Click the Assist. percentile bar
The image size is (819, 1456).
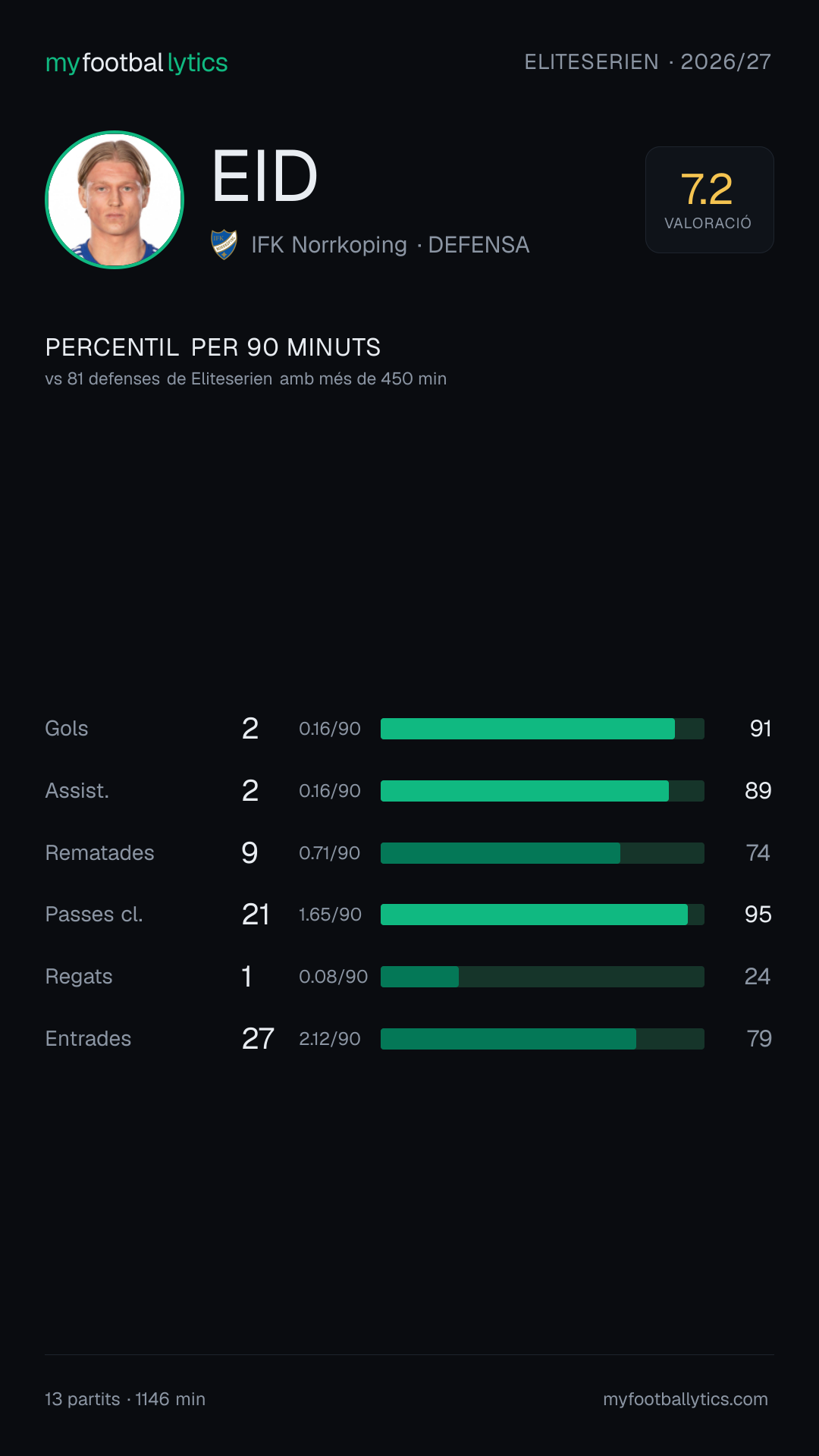(542, 791)
